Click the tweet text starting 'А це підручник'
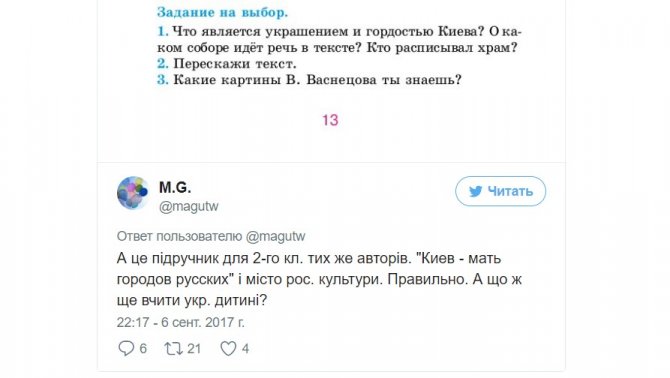The width and height of the screenshot is (670, 378). coord(319,279)
